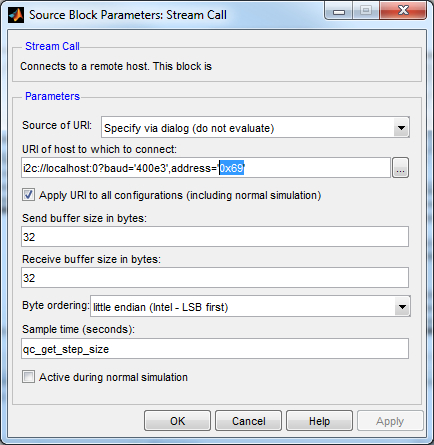Enable Active during normal simulation checkbox
This screenshot has width=434, height=445.
click(x=28, y=377)
